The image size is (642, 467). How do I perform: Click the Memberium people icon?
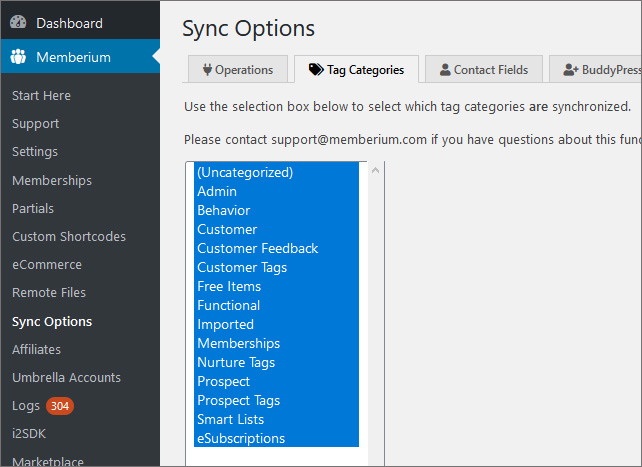(x=18, y=57)
